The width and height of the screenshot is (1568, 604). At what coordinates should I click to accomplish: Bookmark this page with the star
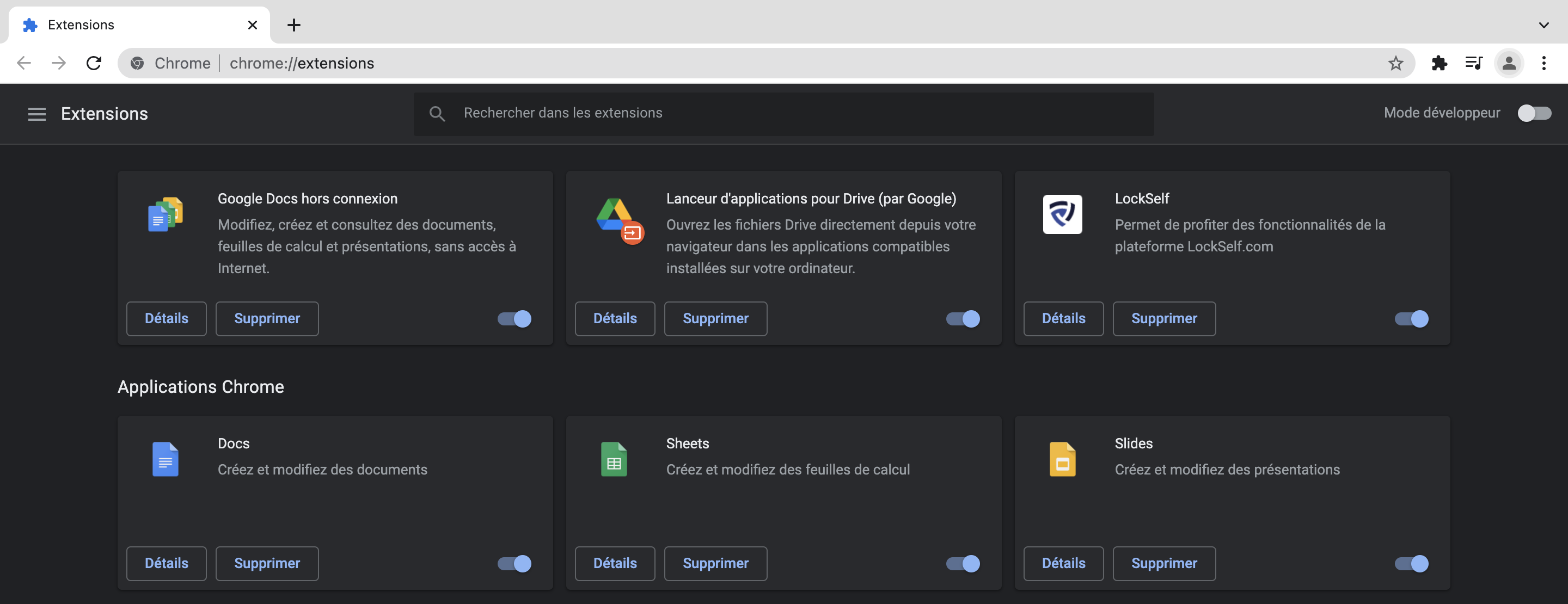[1395, 63]
